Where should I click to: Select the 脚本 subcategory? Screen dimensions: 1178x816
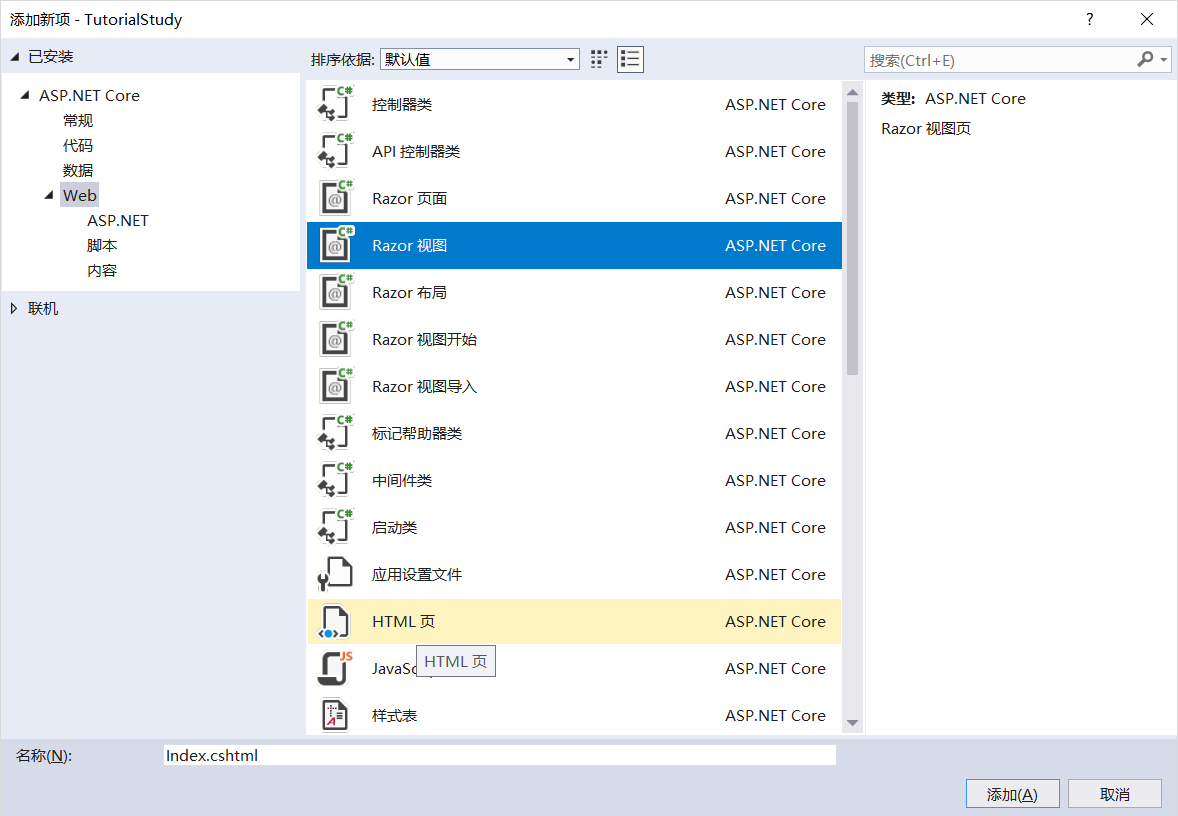[102, 245]
